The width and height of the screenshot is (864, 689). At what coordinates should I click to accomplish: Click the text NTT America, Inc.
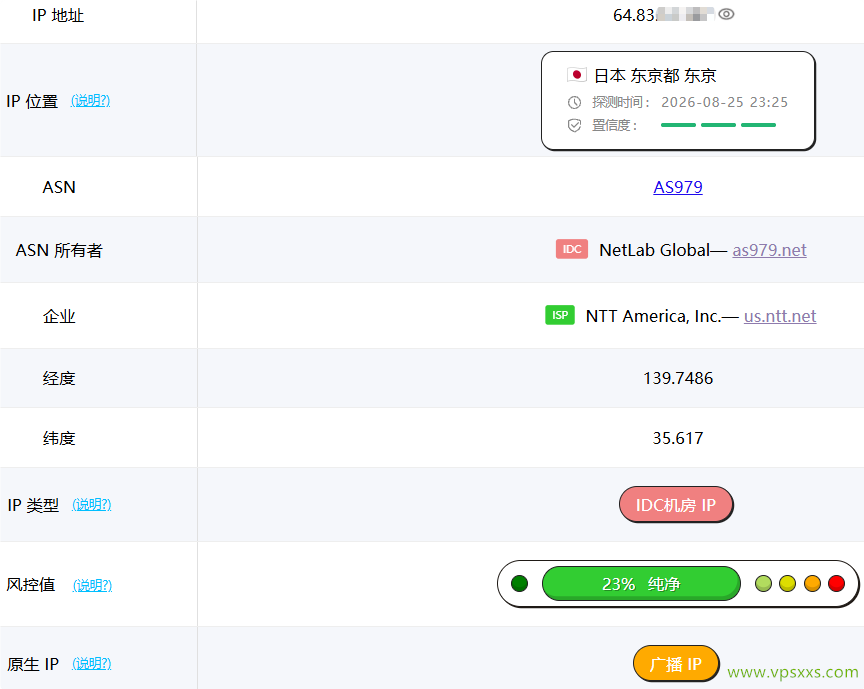[654, 316]
